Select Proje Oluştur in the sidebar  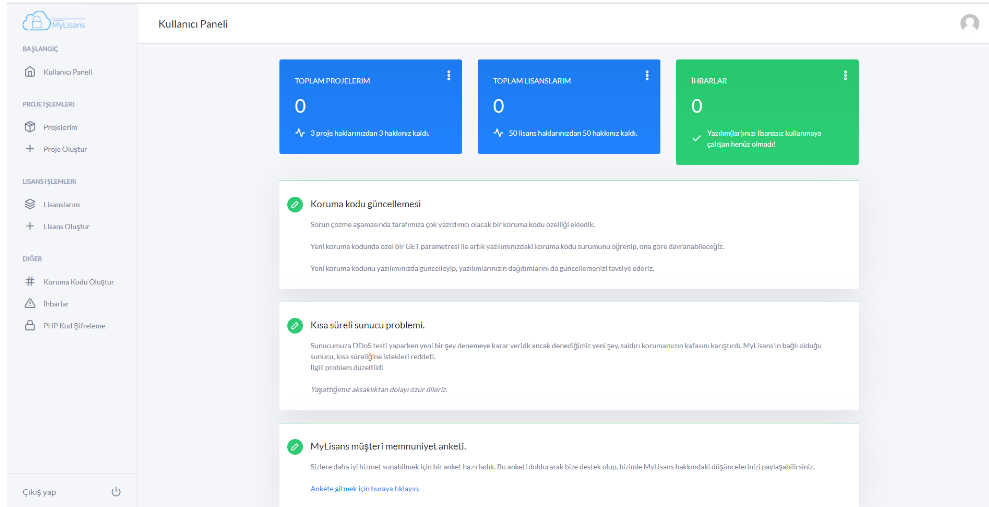click(x=66, y=149)
